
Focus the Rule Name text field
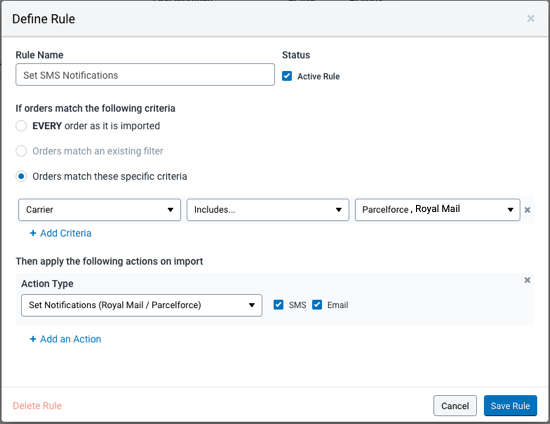click(x=145, y=75)
